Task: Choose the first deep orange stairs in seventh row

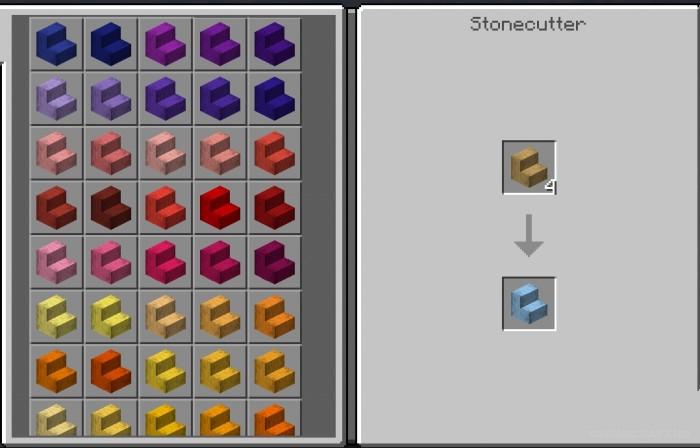Action: [x=56, y=371]
